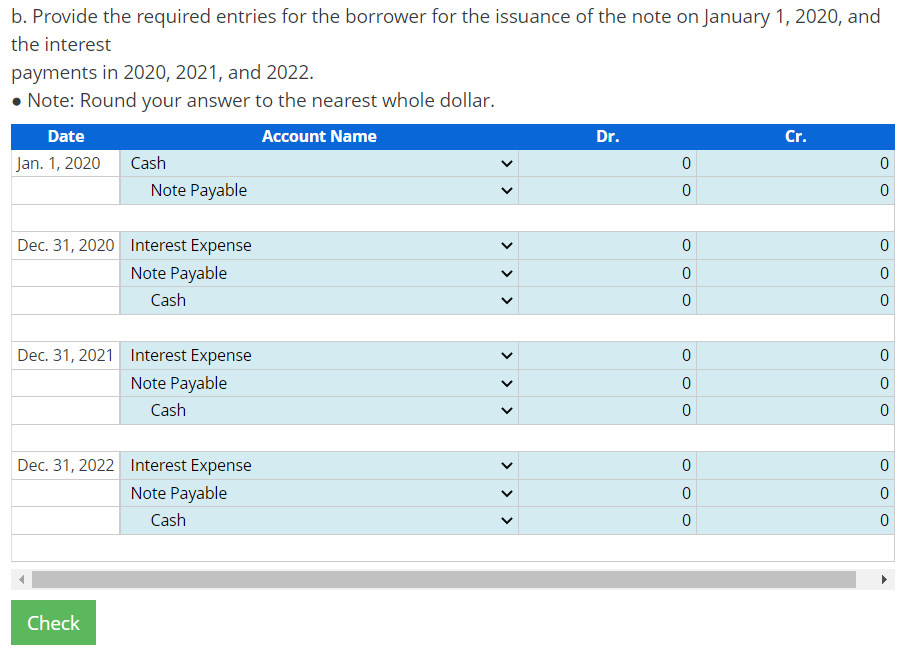Viewport: 913px width, 666px height.
Task: Click Cr. field for Dec. 31, 2021 Interest Expense
Action: pos(795,356)
